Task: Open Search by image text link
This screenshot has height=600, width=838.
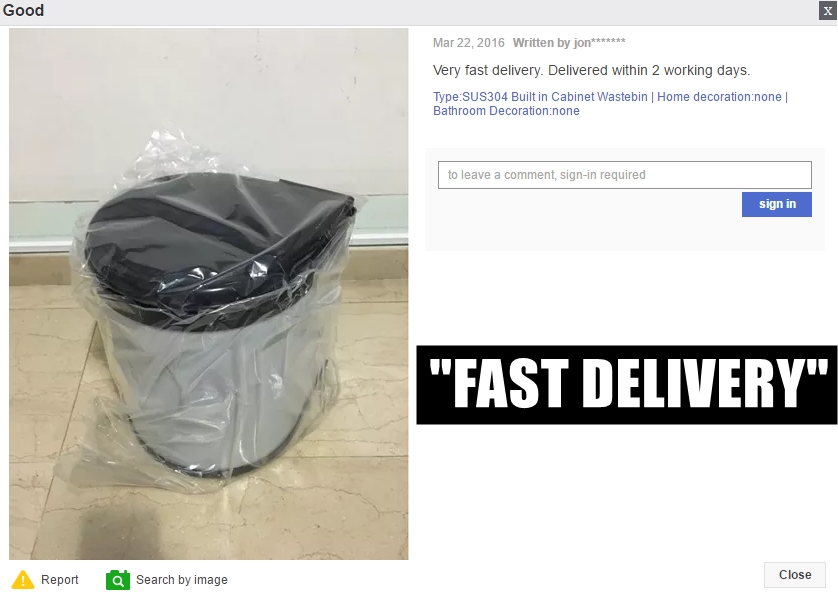Action: click(182, 580)
